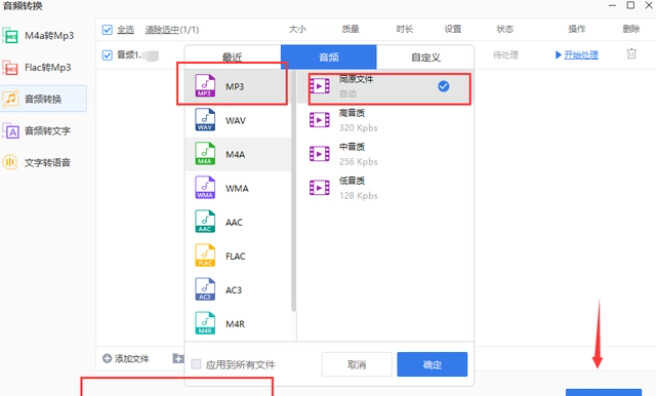Uncheck the 音频1 file checkbox
The width and height of the screenshot is (668, 396).
(x=107, y=55)
